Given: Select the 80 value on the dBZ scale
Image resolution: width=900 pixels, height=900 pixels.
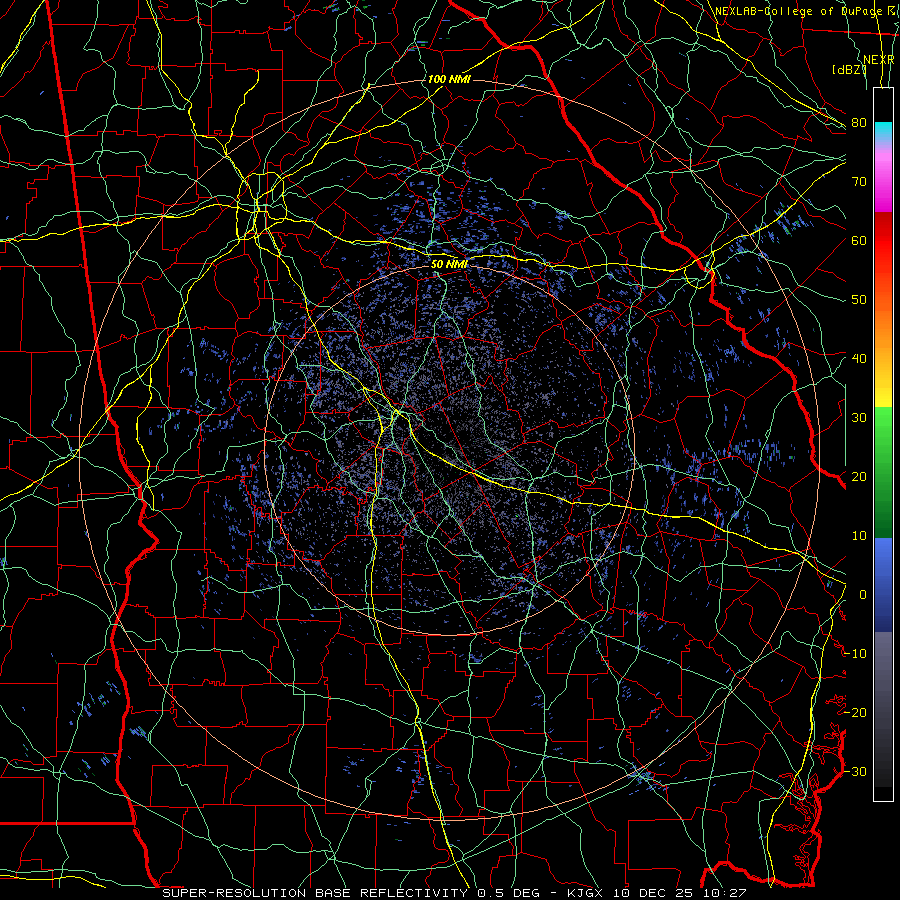Looking at the screenshot, I should click(859, 123).
